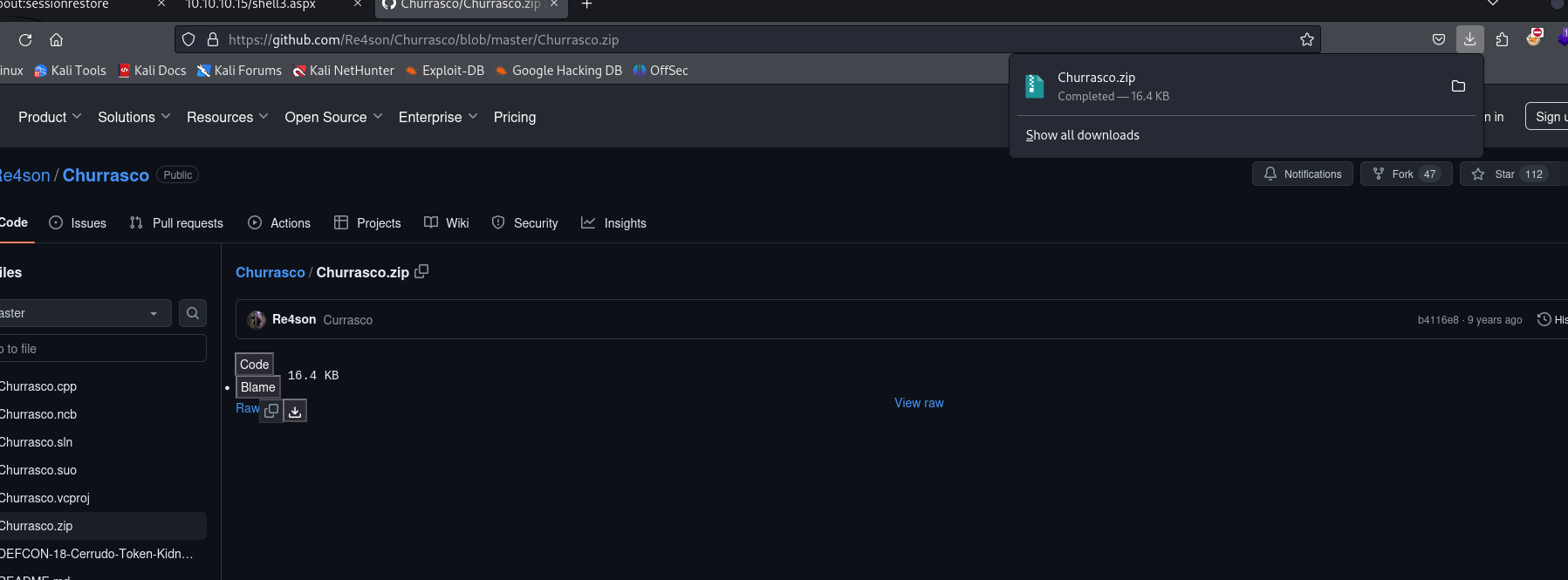Reload the current page
This screenshot has width=1568, height=580.
[25, 39]
